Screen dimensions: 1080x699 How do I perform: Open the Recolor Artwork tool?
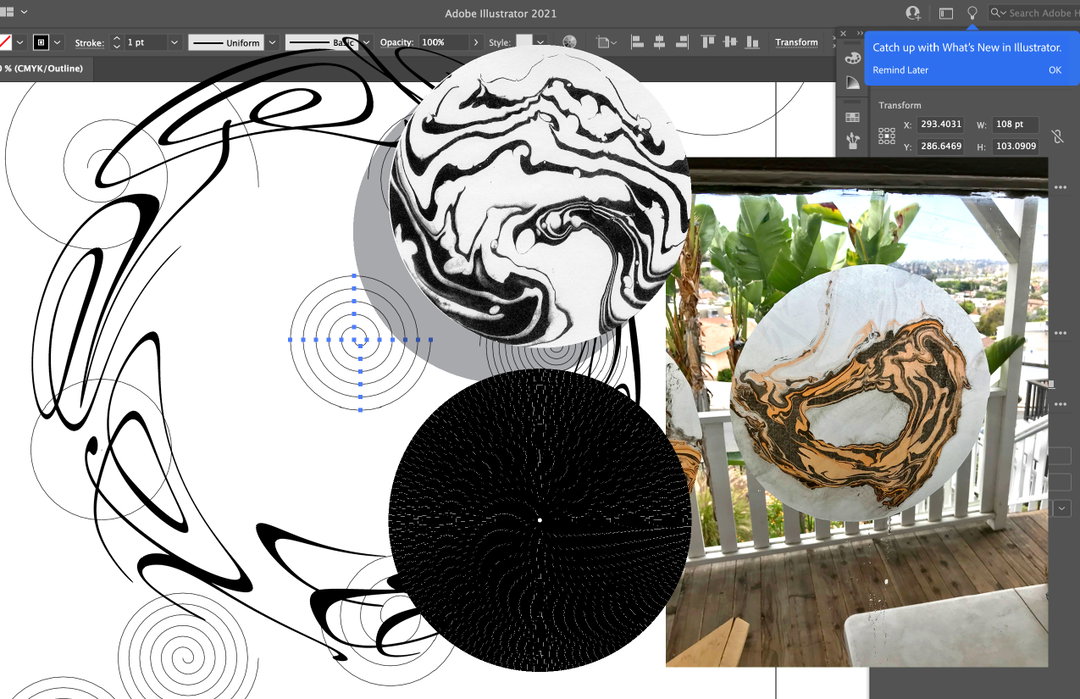[569, 42]
